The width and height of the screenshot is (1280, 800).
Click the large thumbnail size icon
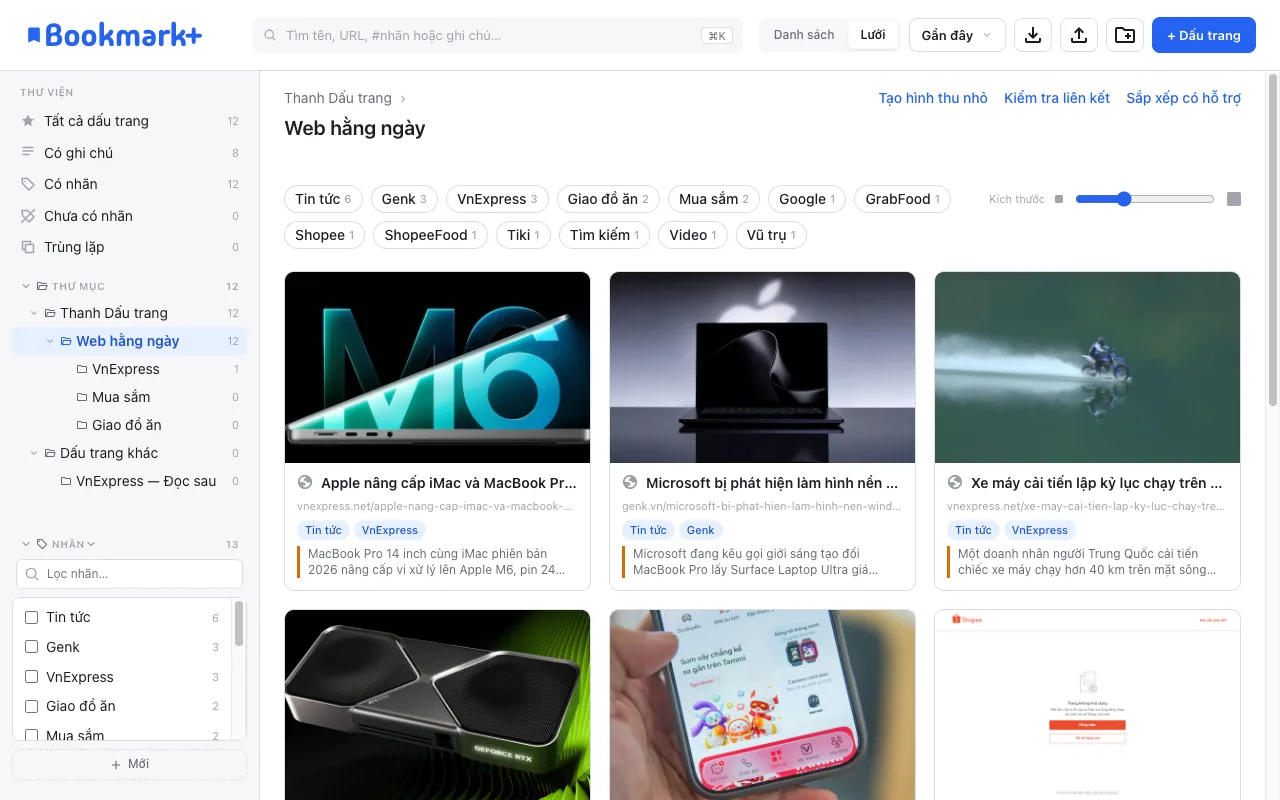tap(1234, 199)
